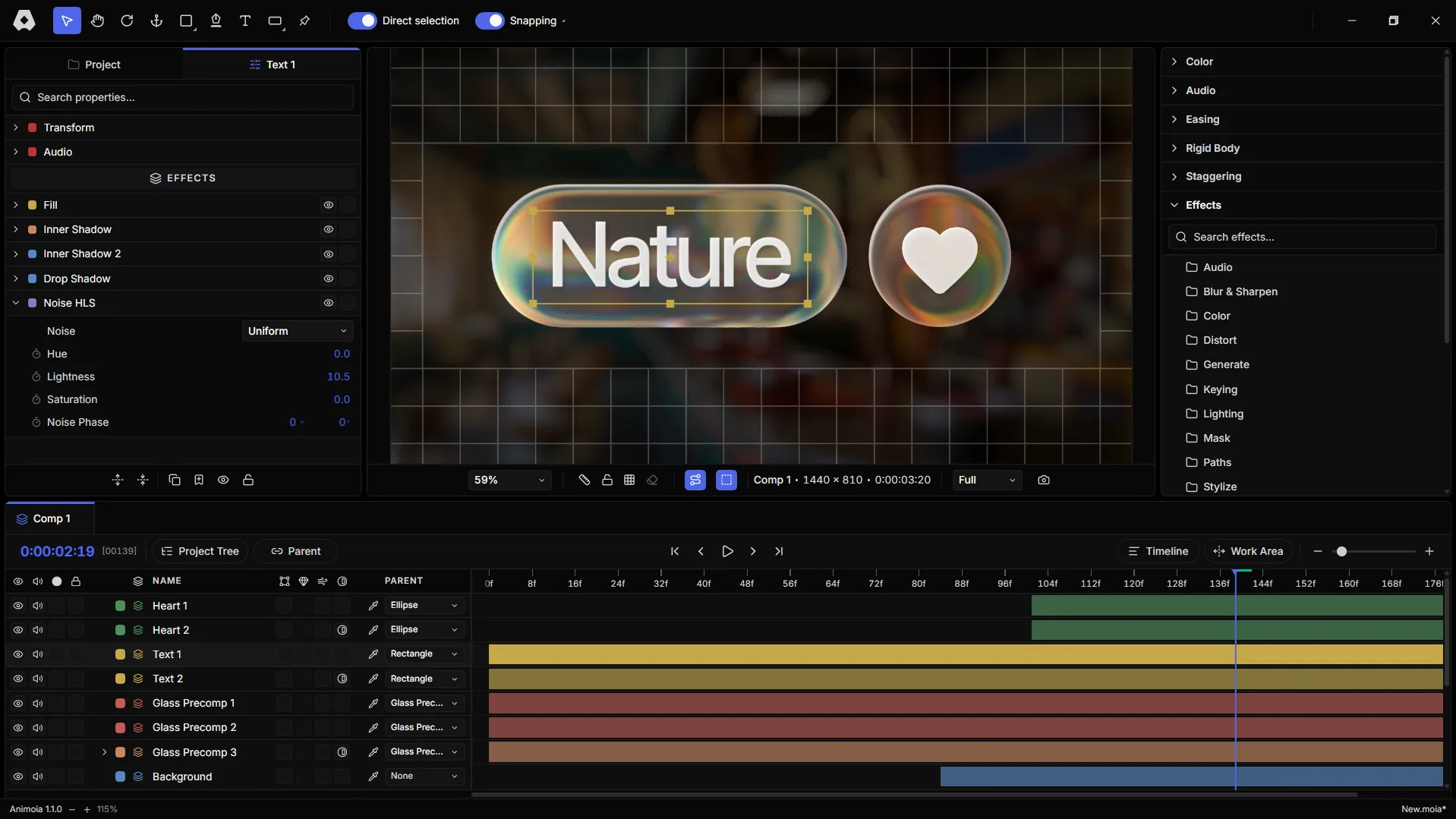Select the Hand pan tool

coord(97,20)
